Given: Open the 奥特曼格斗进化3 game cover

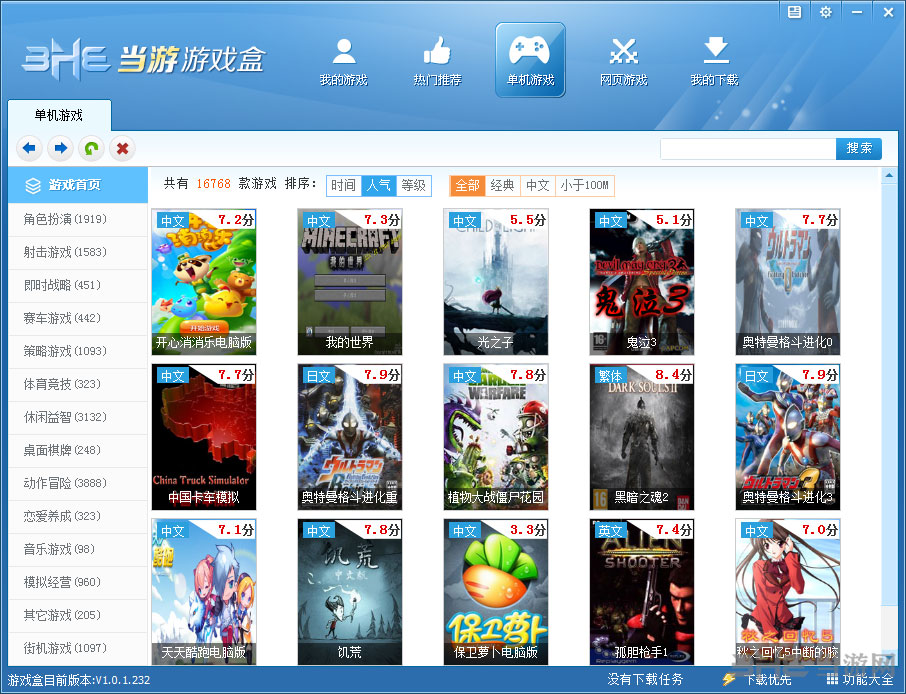Looking at the screenshot, I should tap(788, 437).
